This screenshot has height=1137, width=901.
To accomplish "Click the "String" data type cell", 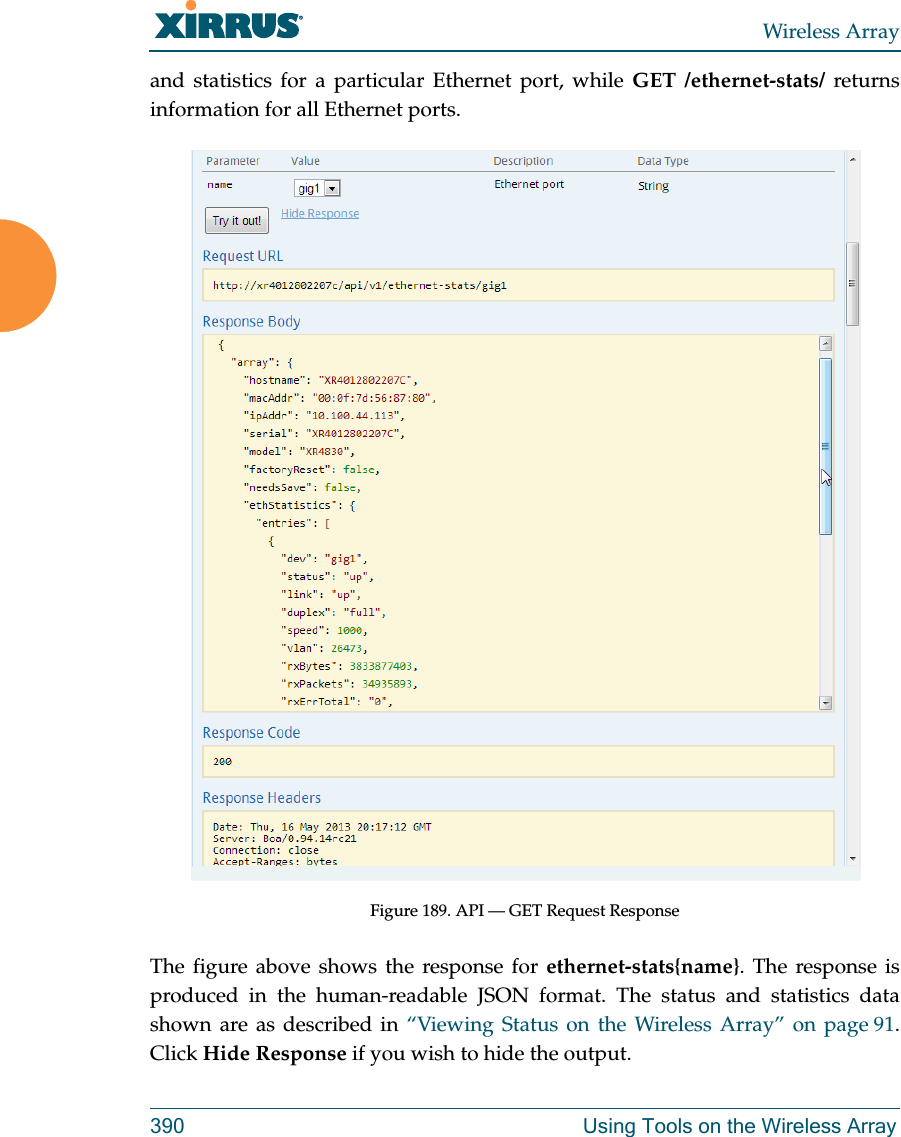I will point(653,186).
